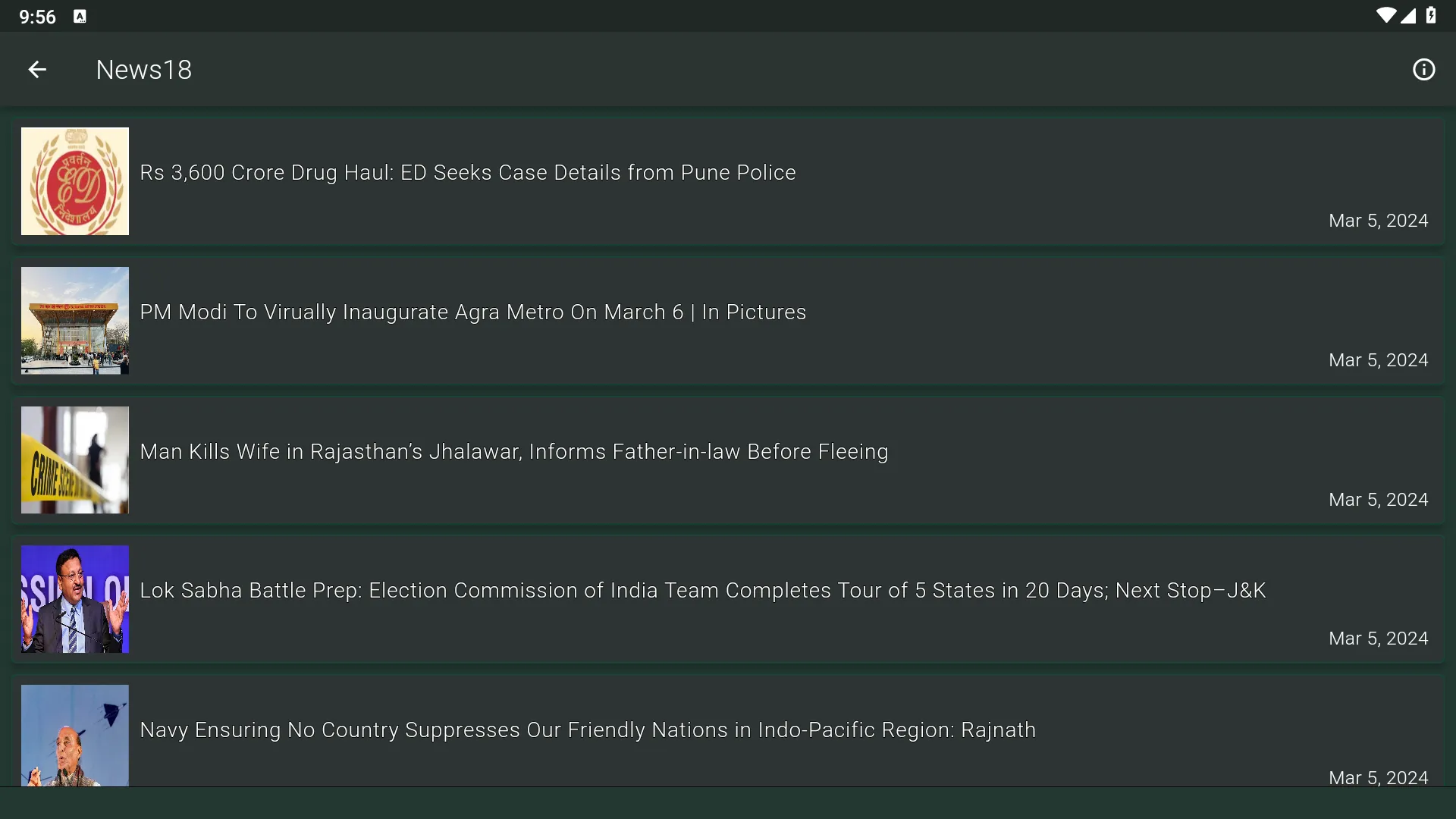Click the date on the Rajnath Navy card
Viewport: 1456px width, 819px height.
(1379, 777)
